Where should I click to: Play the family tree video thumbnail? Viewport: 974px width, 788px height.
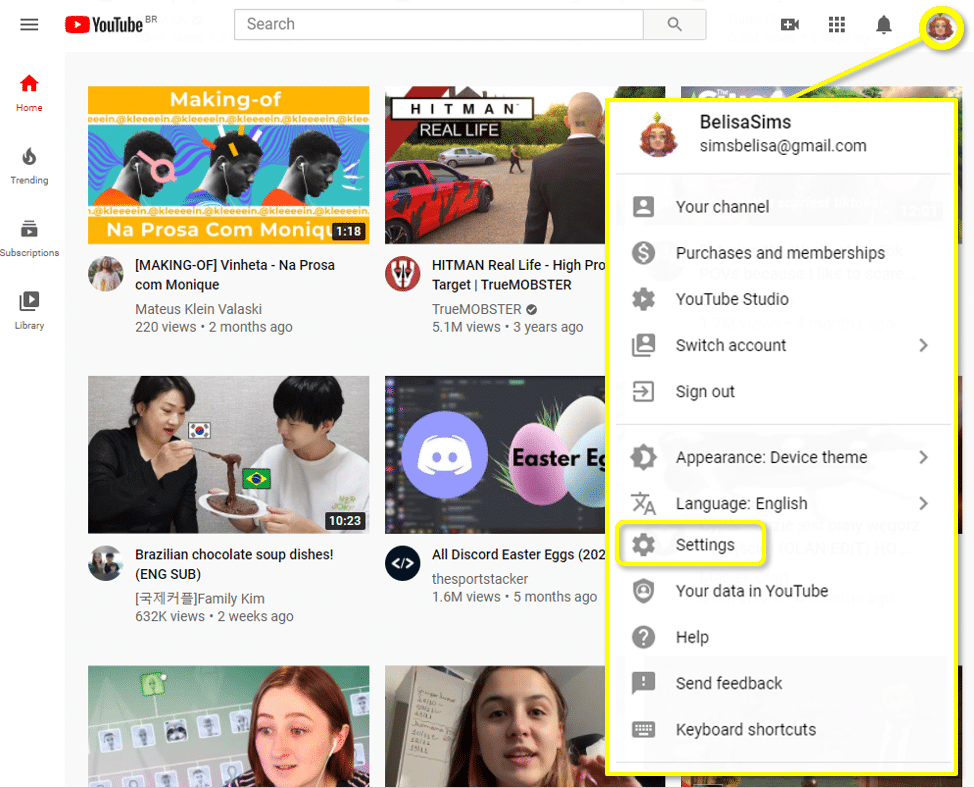(229, 727)
